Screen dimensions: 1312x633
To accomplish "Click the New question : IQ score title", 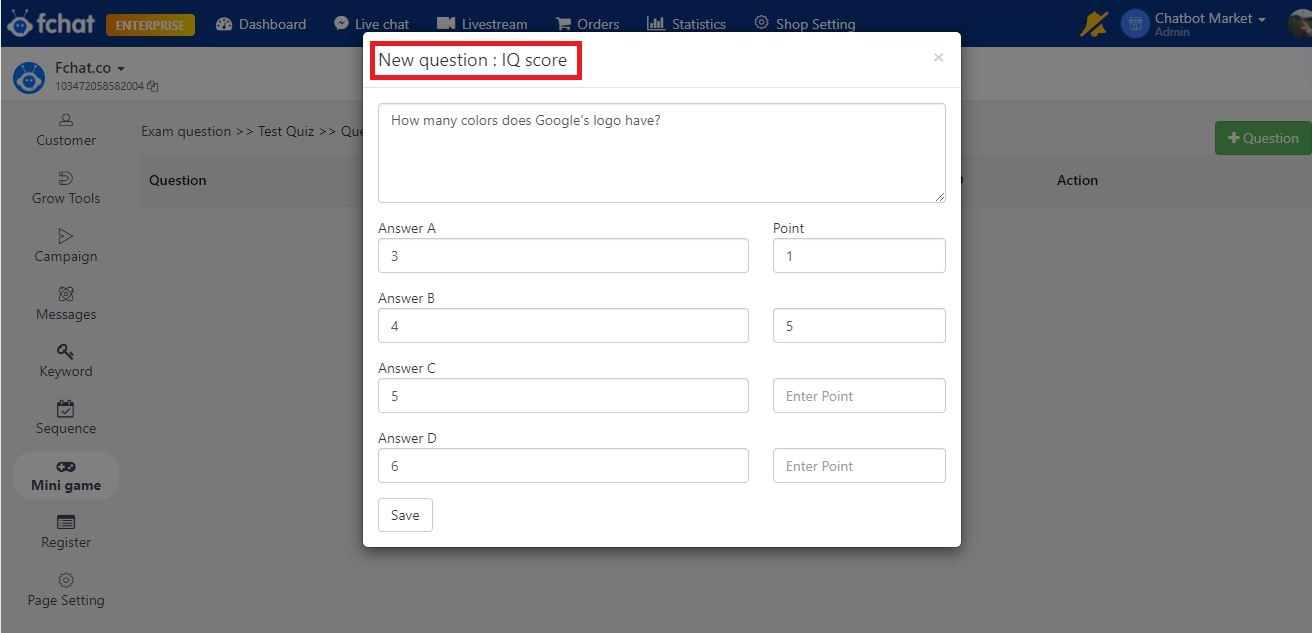I will coord(473,60).
